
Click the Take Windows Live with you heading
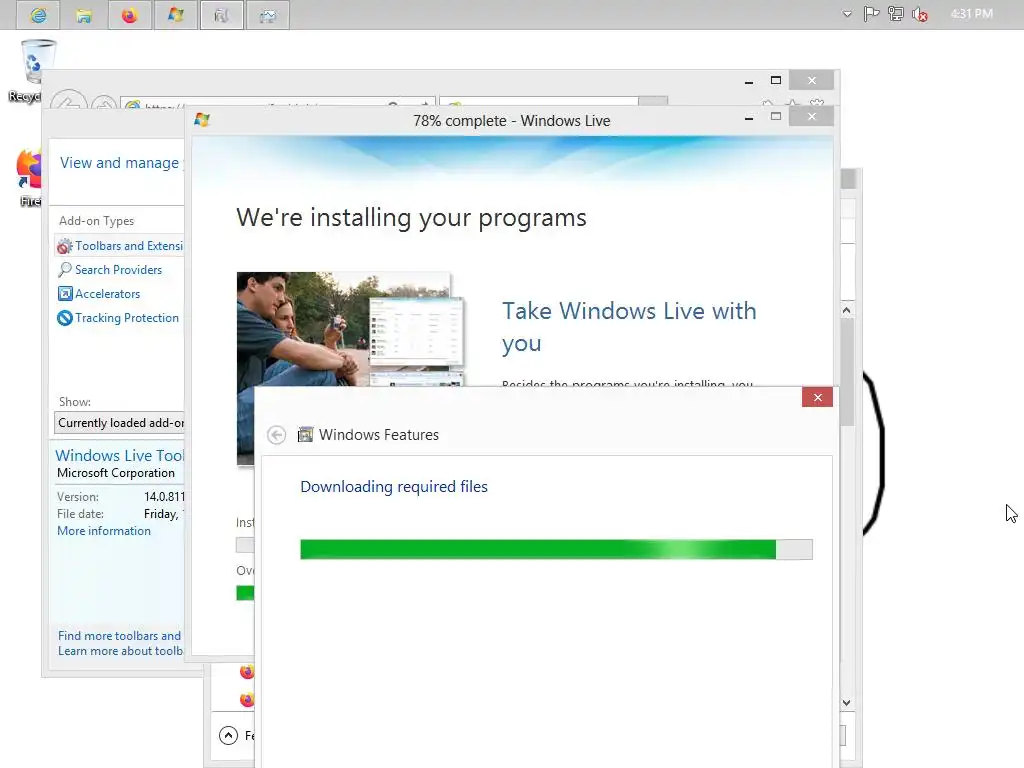[x=629, y=327]
